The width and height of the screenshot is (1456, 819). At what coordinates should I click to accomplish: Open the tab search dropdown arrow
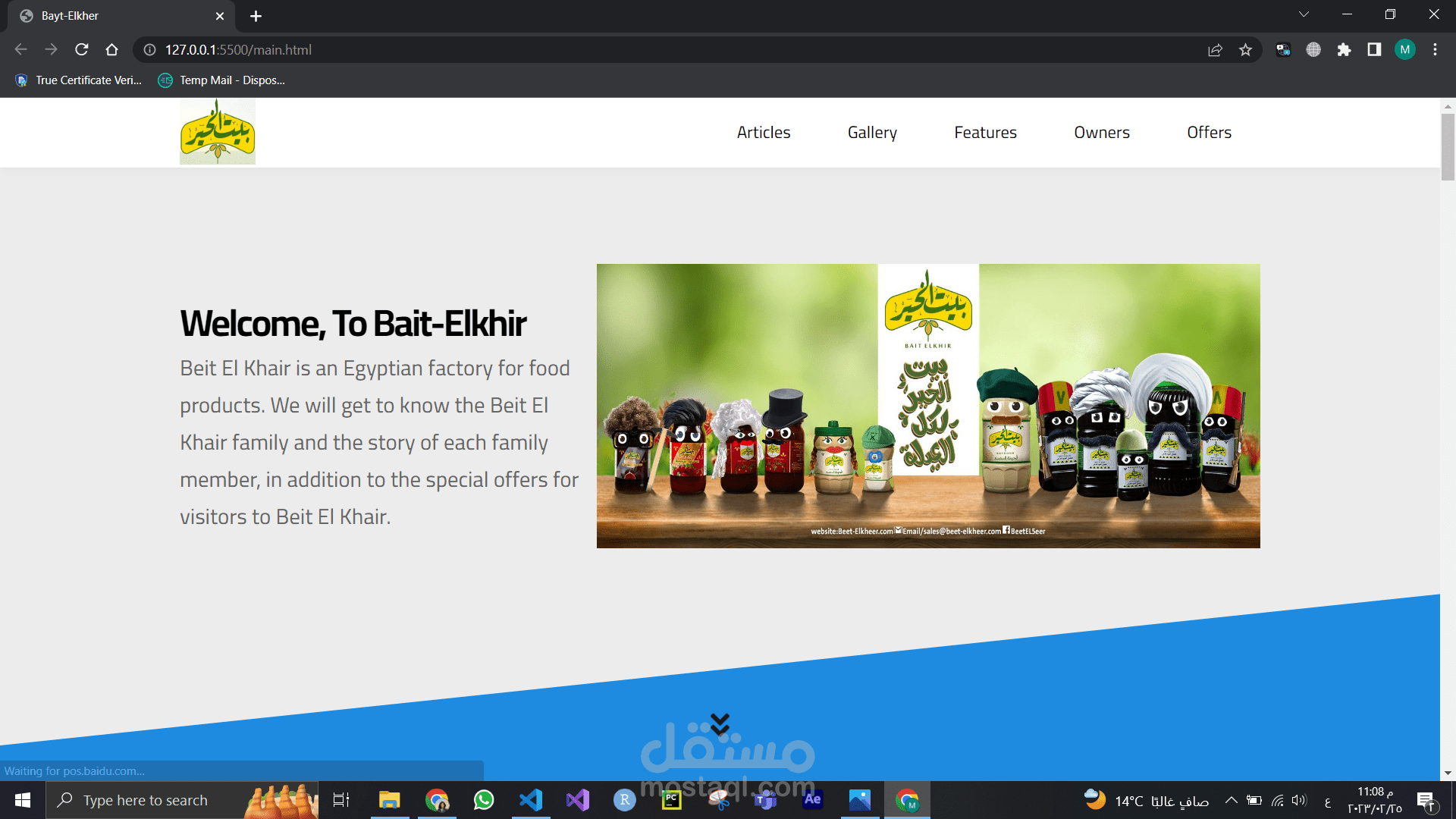(1304, 14)
